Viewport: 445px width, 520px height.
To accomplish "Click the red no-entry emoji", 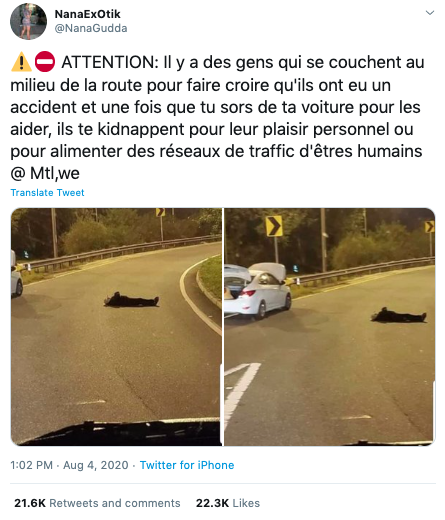I will pos(45,62).
